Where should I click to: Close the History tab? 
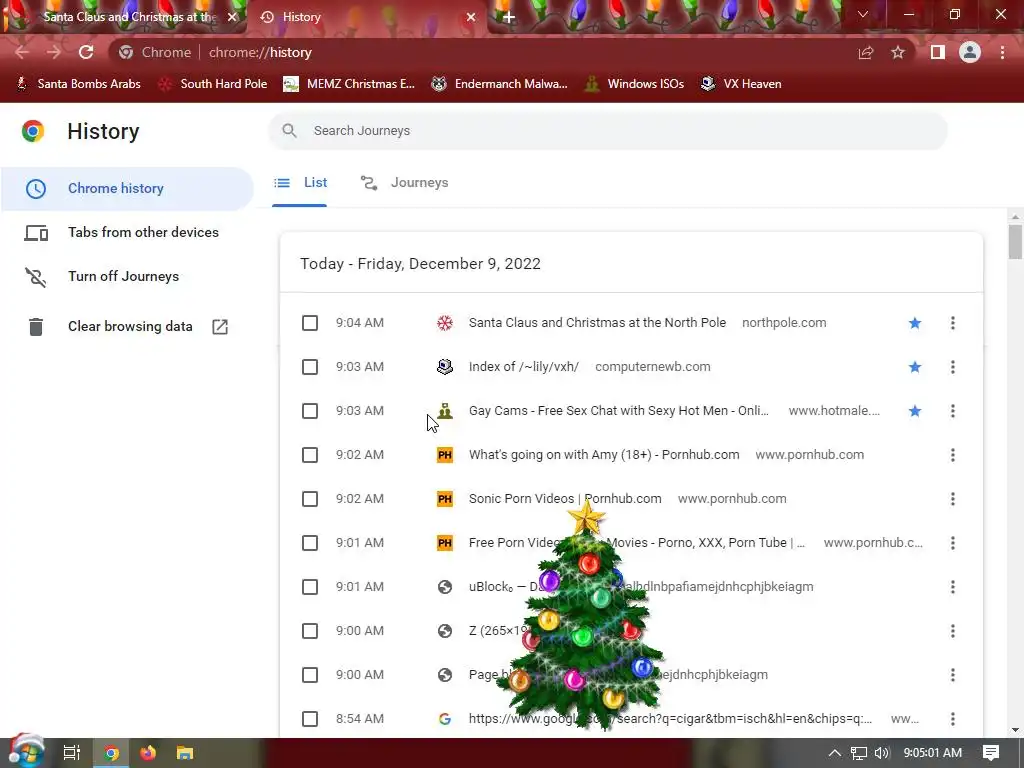pos(471,17)
